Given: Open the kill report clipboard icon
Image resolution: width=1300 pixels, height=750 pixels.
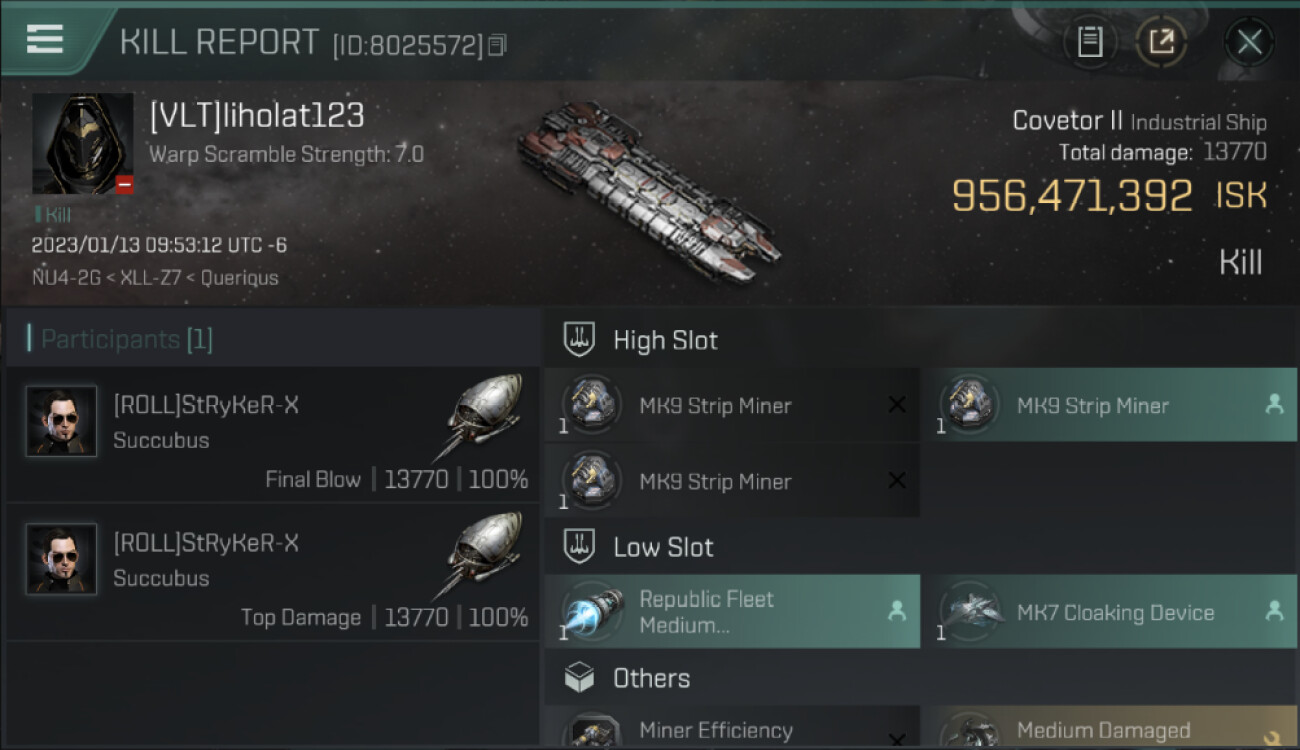Looking at the screenshot, I should (1089, 42).
